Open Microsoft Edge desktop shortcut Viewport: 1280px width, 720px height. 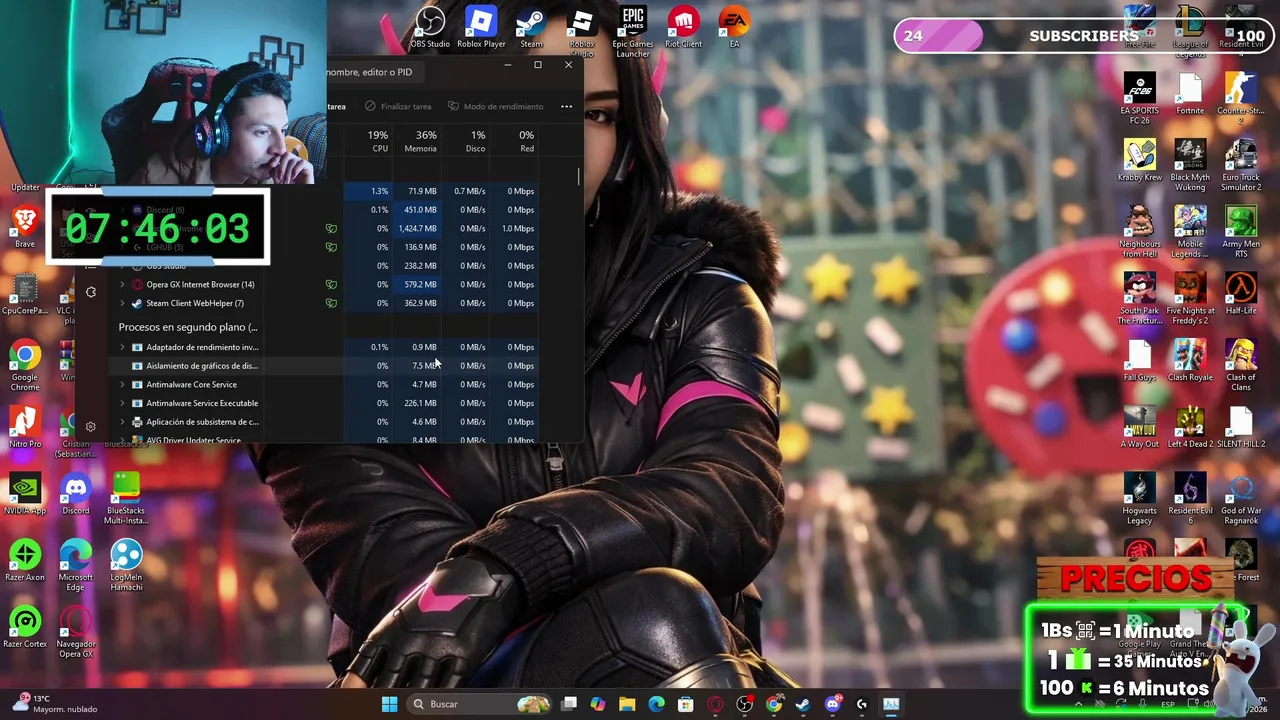pos(76,566)
